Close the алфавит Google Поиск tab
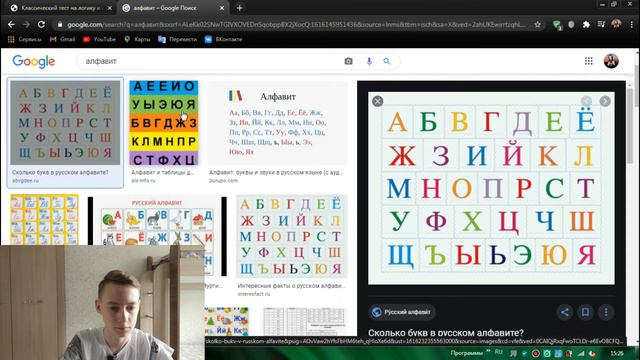This screenshot has height=360, width=640. pyautogui.click(x=222, y=8)
